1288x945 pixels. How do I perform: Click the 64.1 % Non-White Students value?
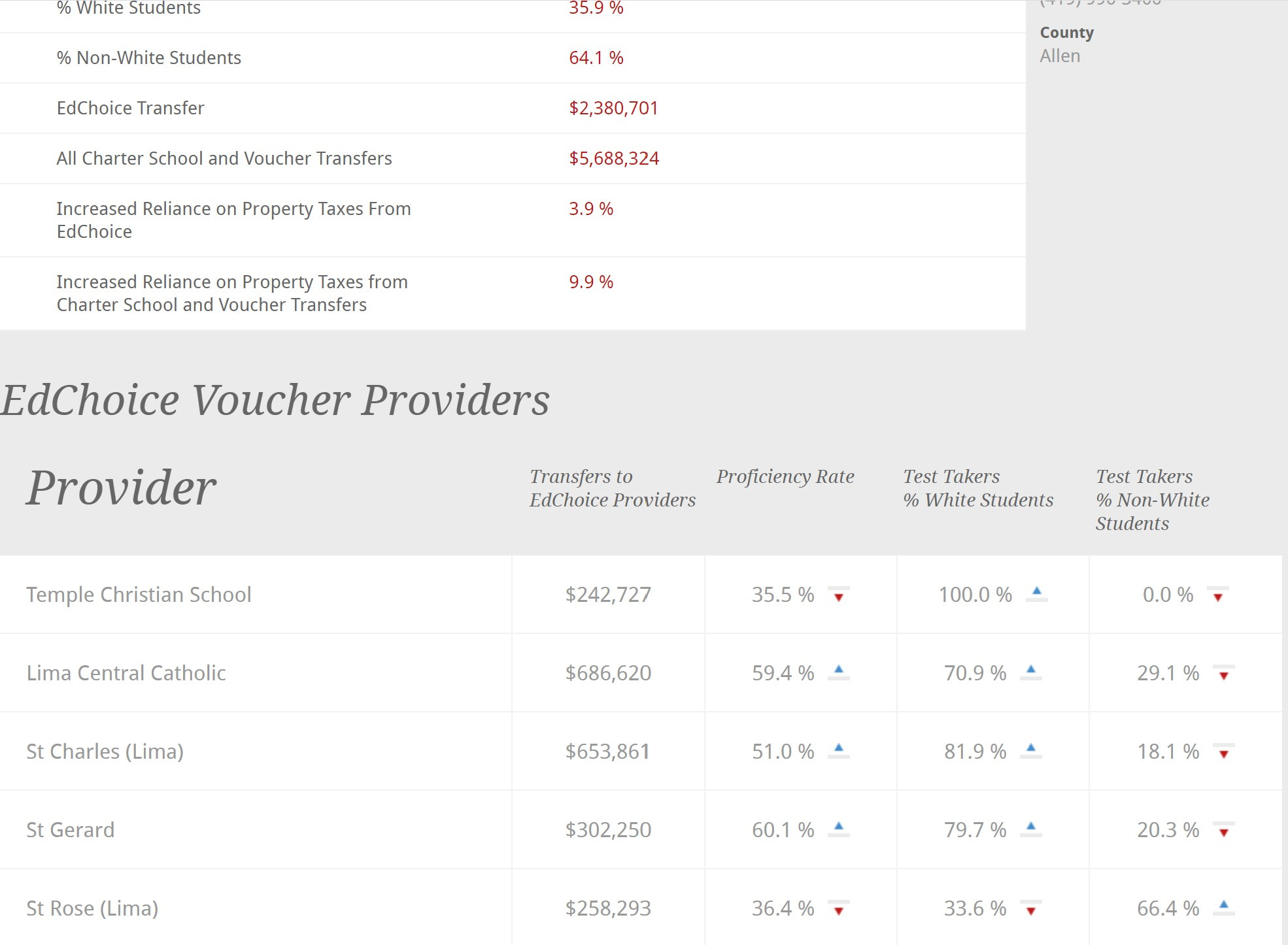[596, 58]
